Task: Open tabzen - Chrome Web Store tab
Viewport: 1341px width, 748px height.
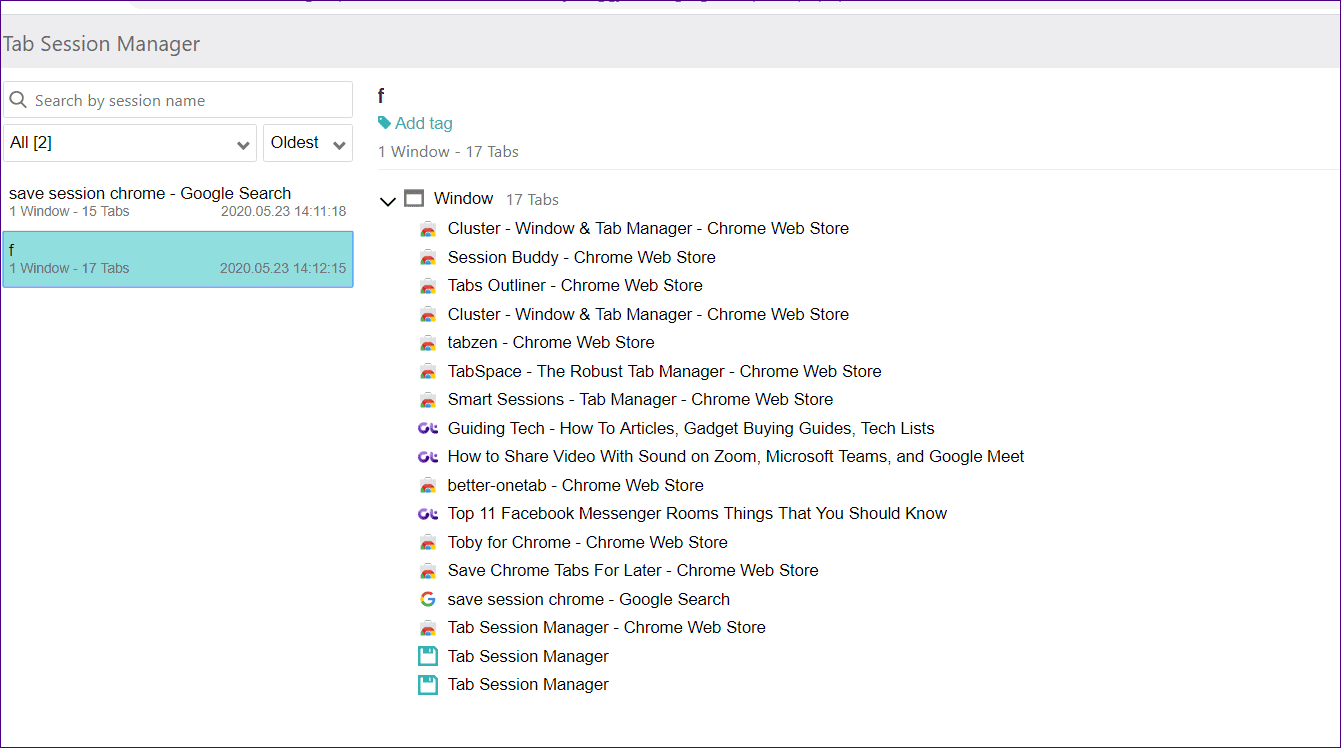Action: tap(550, 342)
